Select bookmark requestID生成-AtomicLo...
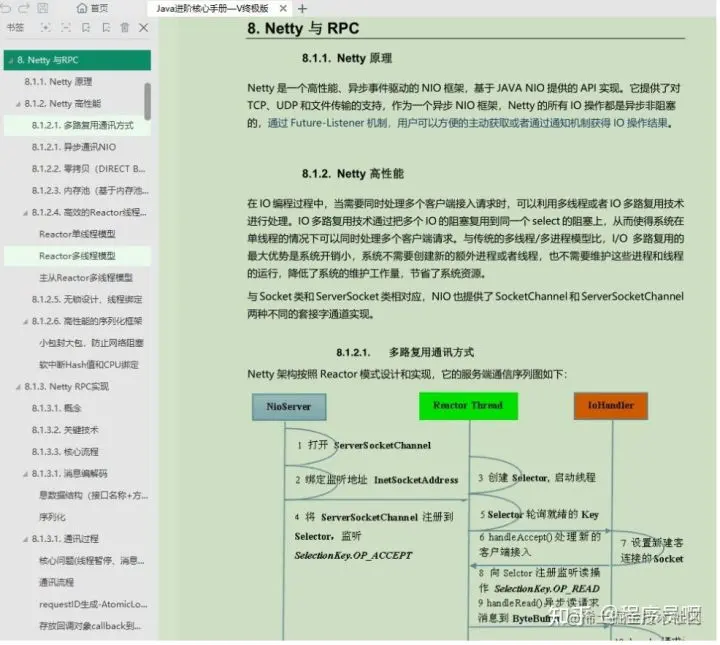Viewport: 720px width, 645px height. pos(93,604)
